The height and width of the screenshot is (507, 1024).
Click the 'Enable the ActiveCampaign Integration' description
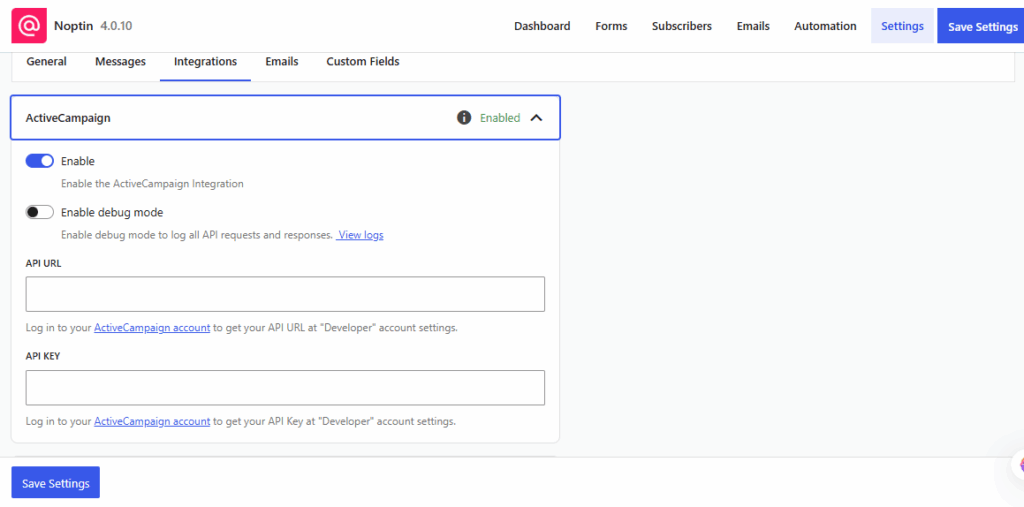pyautogui.click(x=152, y=184)
